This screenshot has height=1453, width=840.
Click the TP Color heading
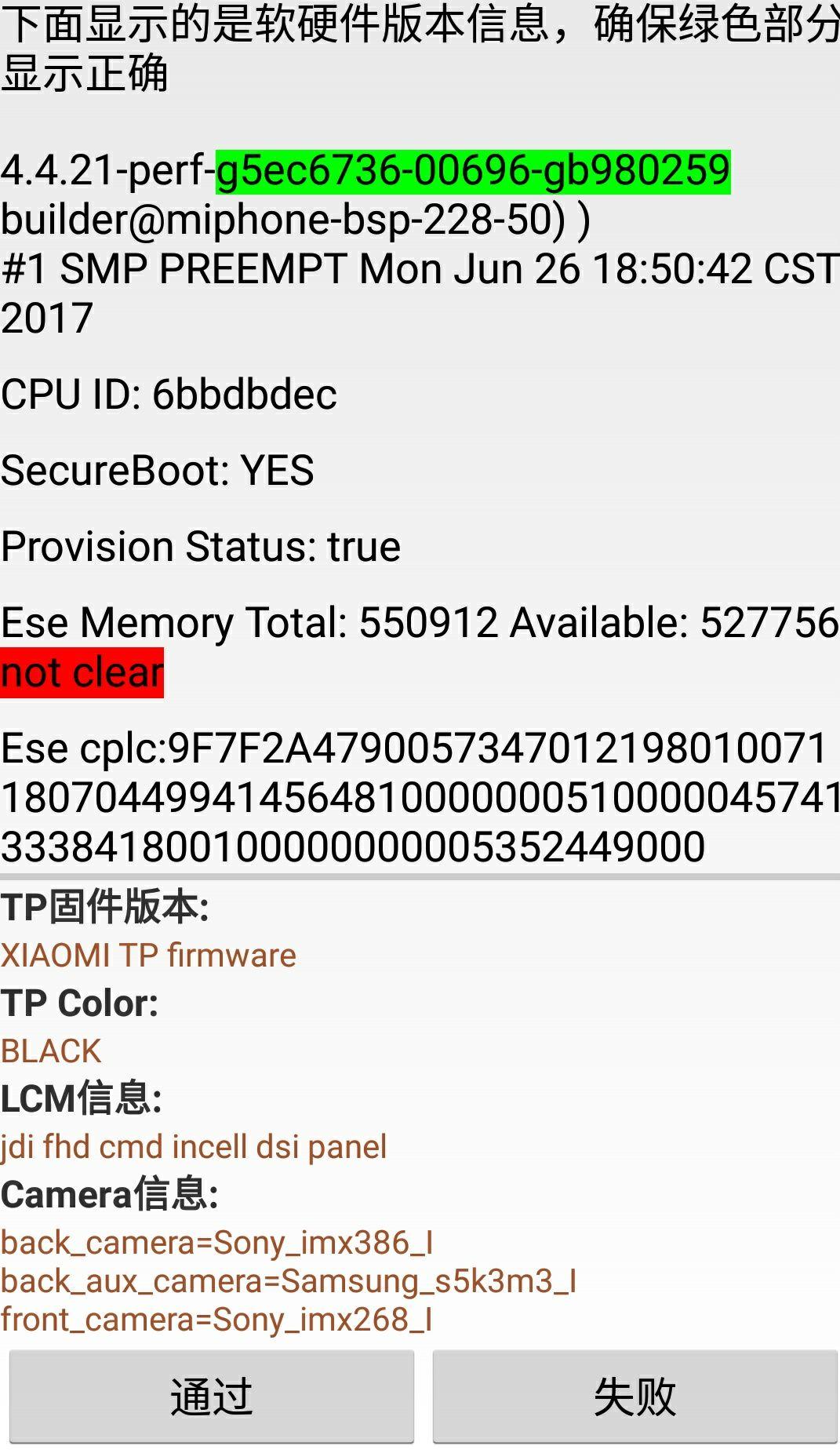click(x=80, y=1003)
